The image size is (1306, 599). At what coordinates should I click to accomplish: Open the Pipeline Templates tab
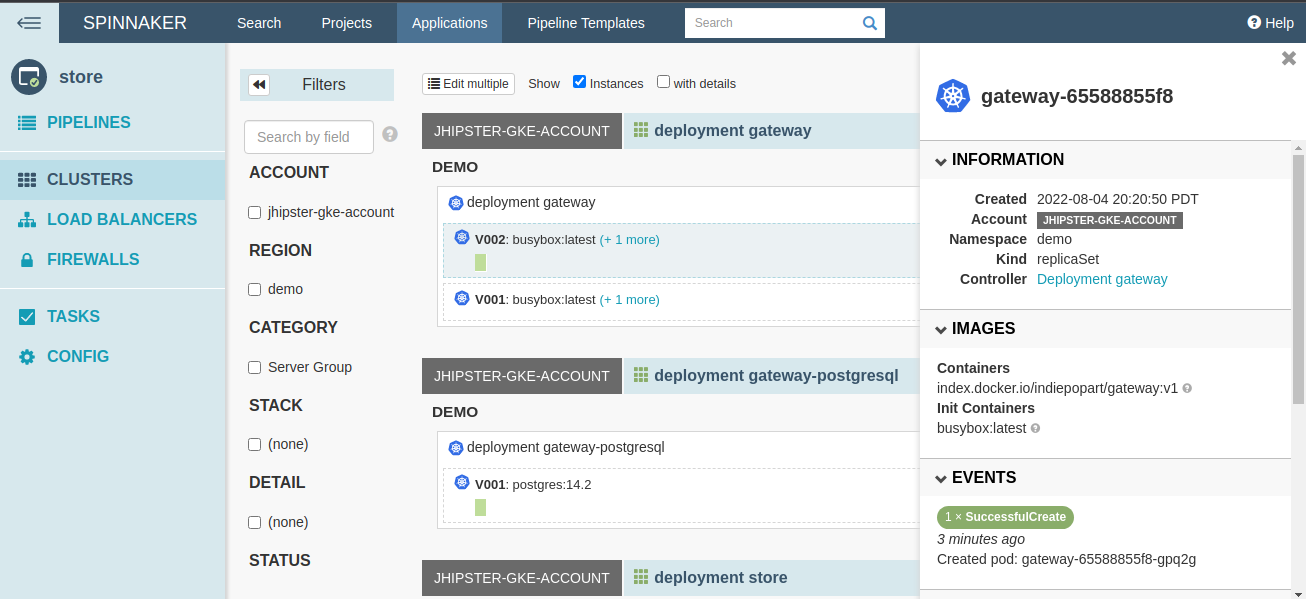click(586, 22)
